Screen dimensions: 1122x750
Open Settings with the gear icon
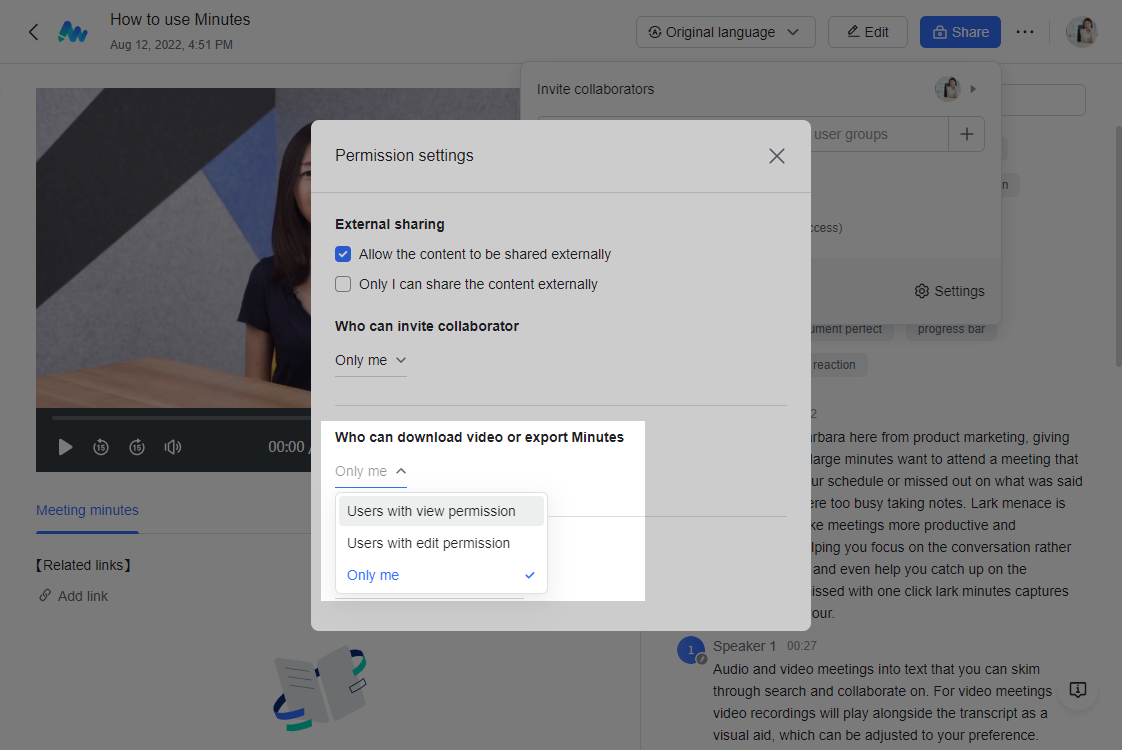pos(949,291)
